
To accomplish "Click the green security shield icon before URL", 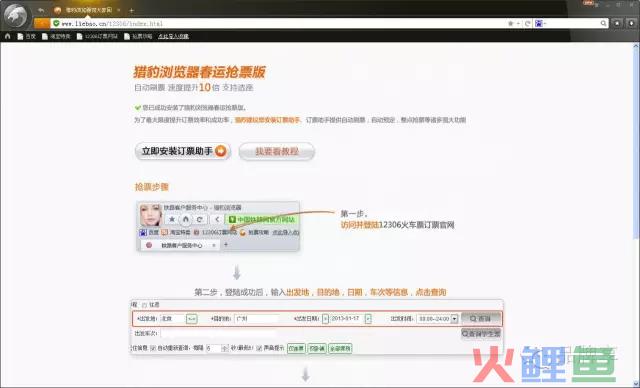I will (x=56, y=24).
